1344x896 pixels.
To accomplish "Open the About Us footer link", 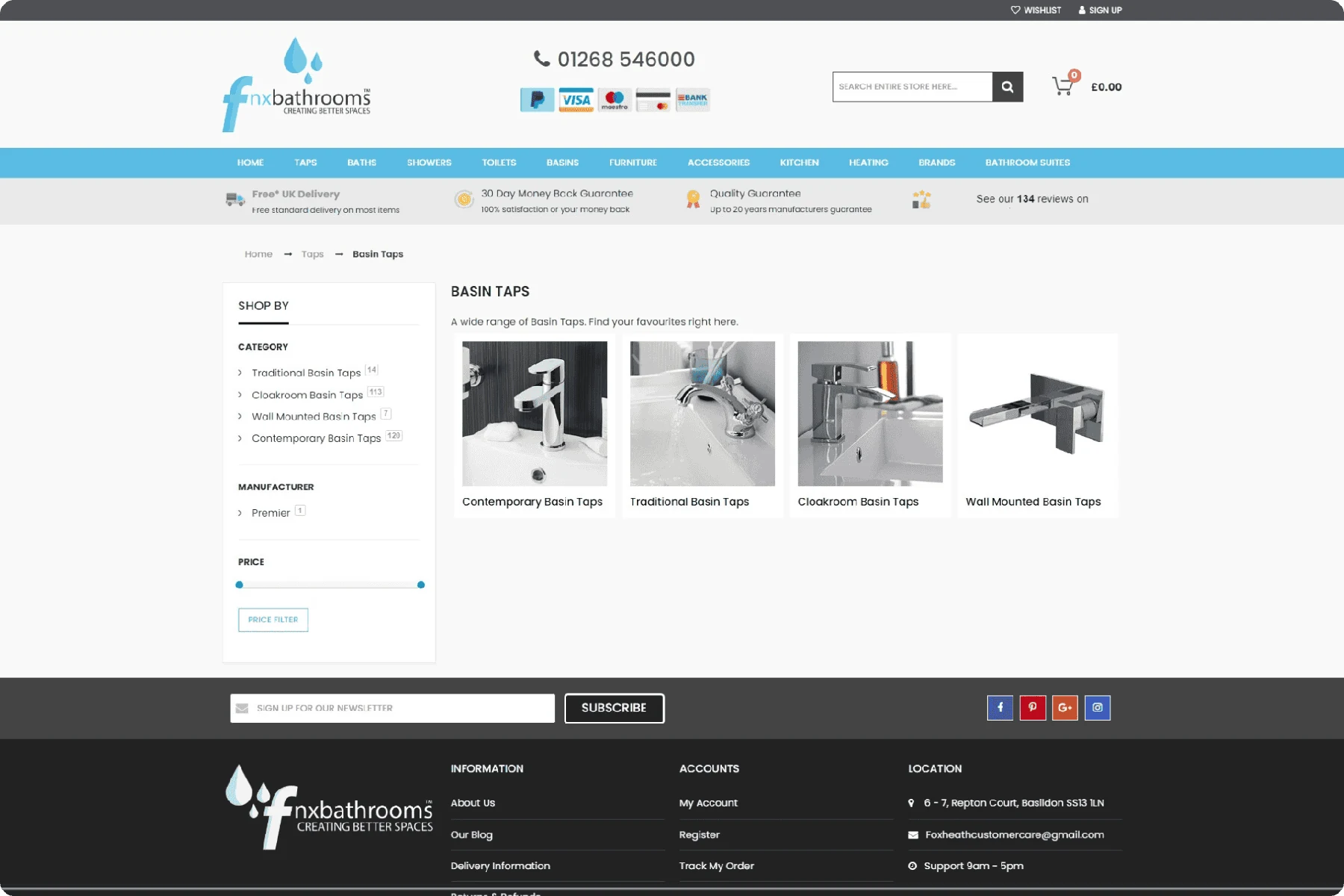I will [x=473, y=803].
